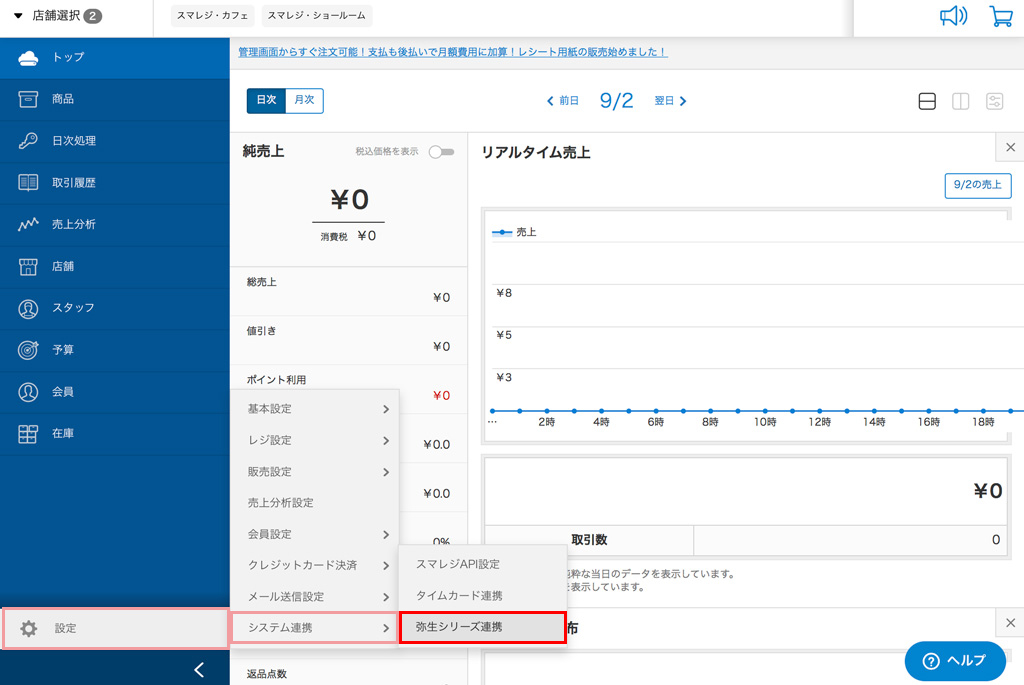Image resolution: width=1024 pixels, height=685 pixels.
Task: Click the 日次処理 key icon
Action: pyautogui.click(x=28, y=140)
